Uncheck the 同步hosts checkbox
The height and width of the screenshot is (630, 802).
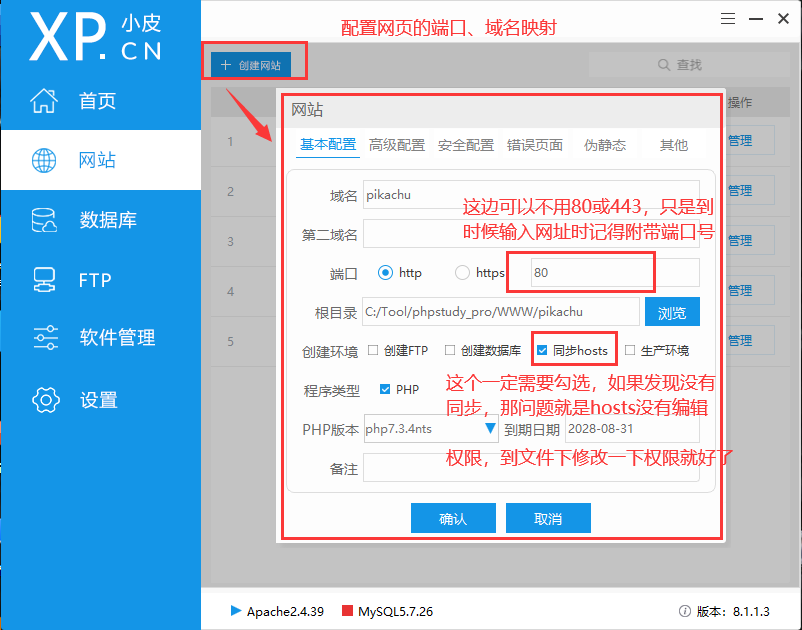pos(542,351)
